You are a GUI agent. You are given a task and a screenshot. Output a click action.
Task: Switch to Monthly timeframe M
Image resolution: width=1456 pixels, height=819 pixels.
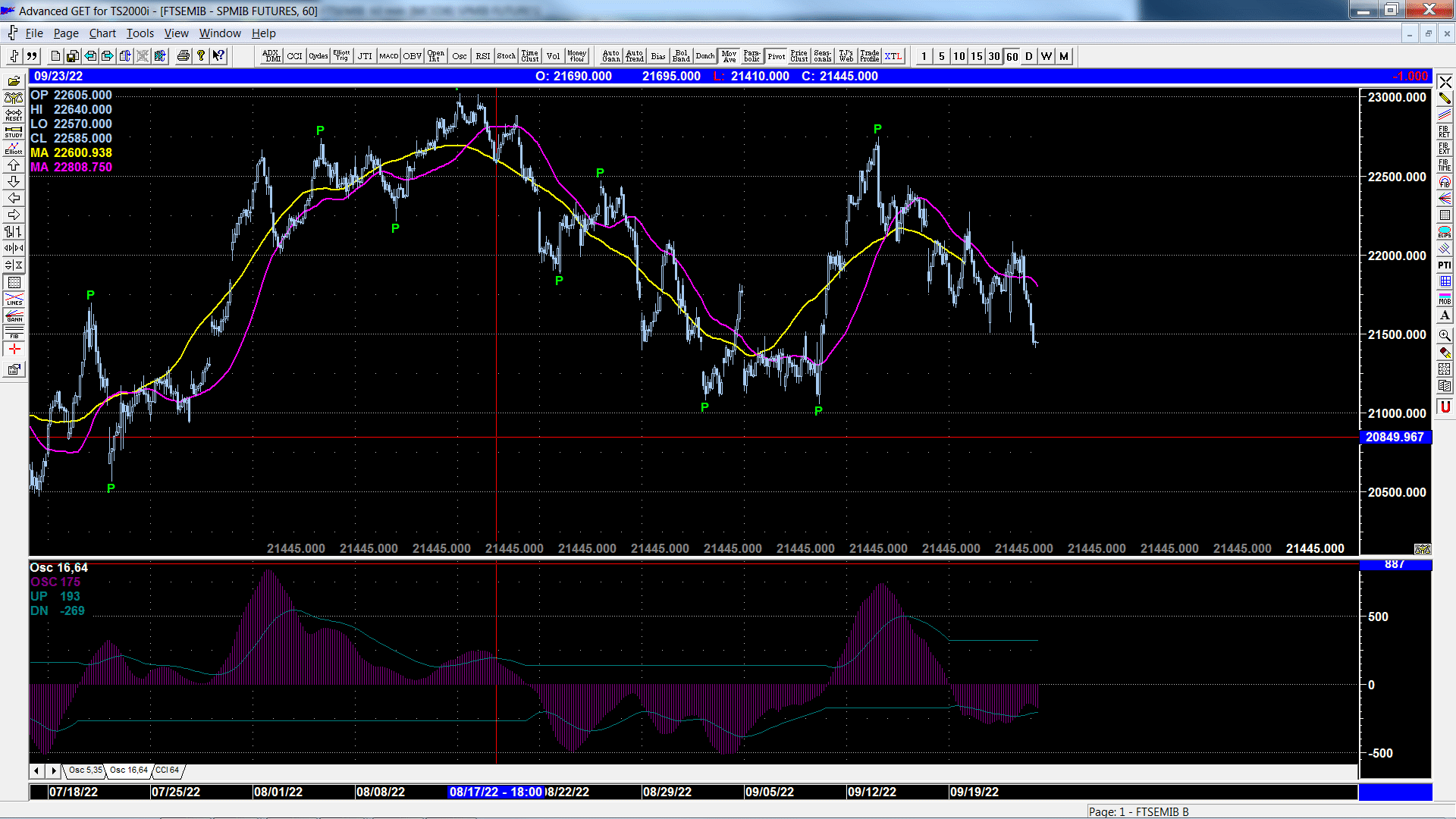1064,56
